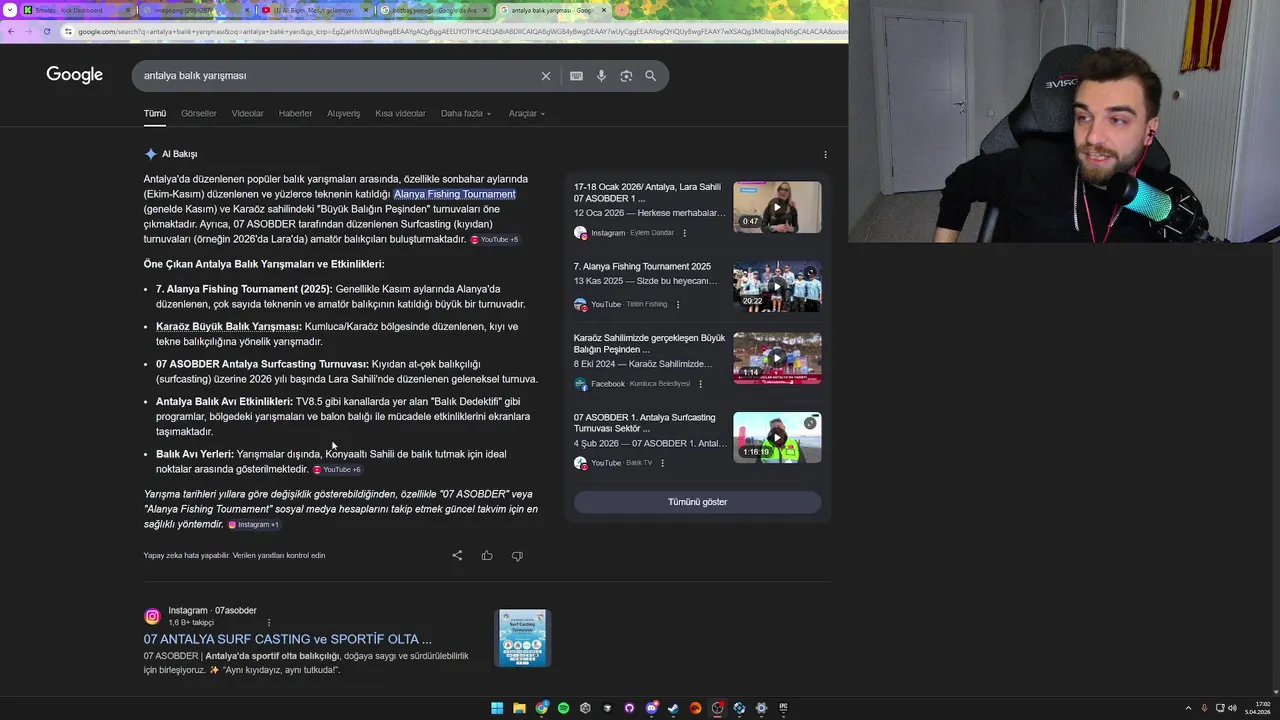Click the Tümünü göster button

pyautogui.click(x=697, y=502)
